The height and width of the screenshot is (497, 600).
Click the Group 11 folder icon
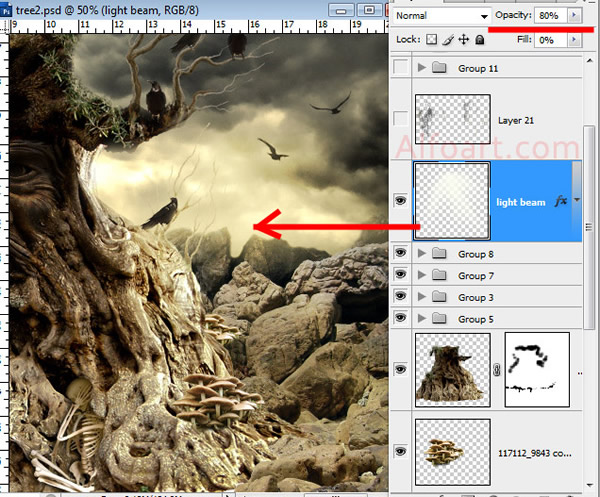pos(440,68)
